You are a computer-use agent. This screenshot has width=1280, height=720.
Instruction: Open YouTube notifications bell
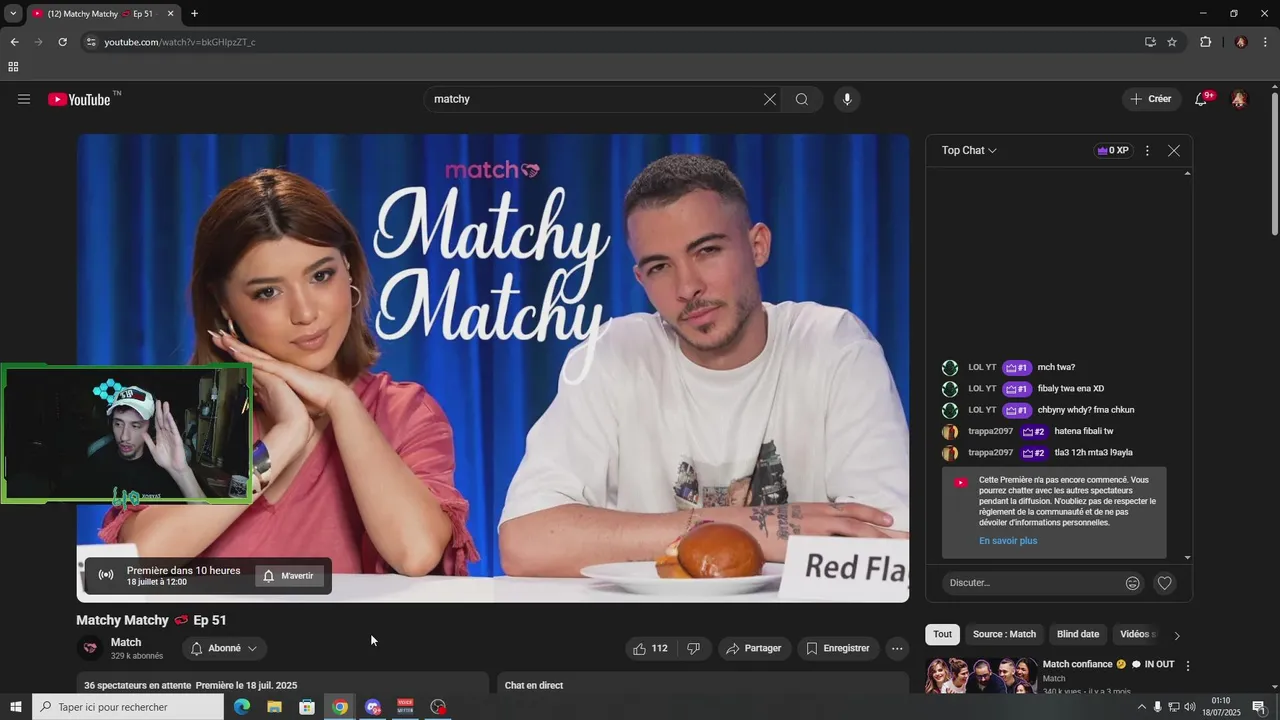coord(1202,99)
